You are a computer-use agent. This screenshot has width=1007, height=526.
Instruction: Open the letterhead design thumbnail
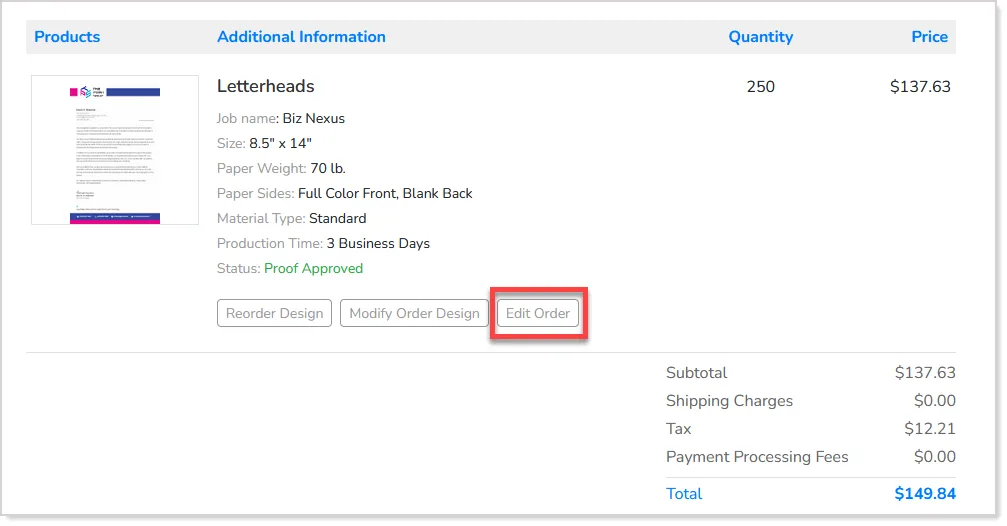tap(115, 150)
